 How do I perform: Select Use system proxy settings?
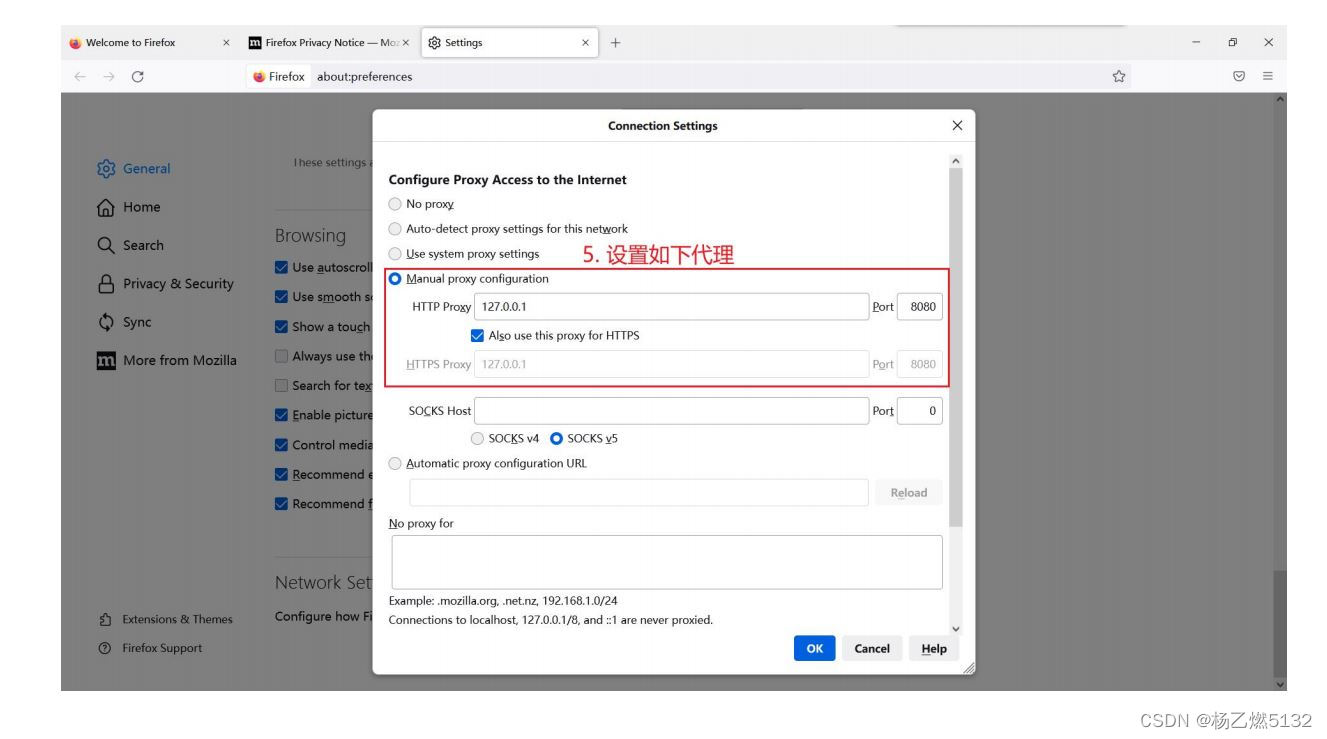pyautogui.click(x=394, y=254)
